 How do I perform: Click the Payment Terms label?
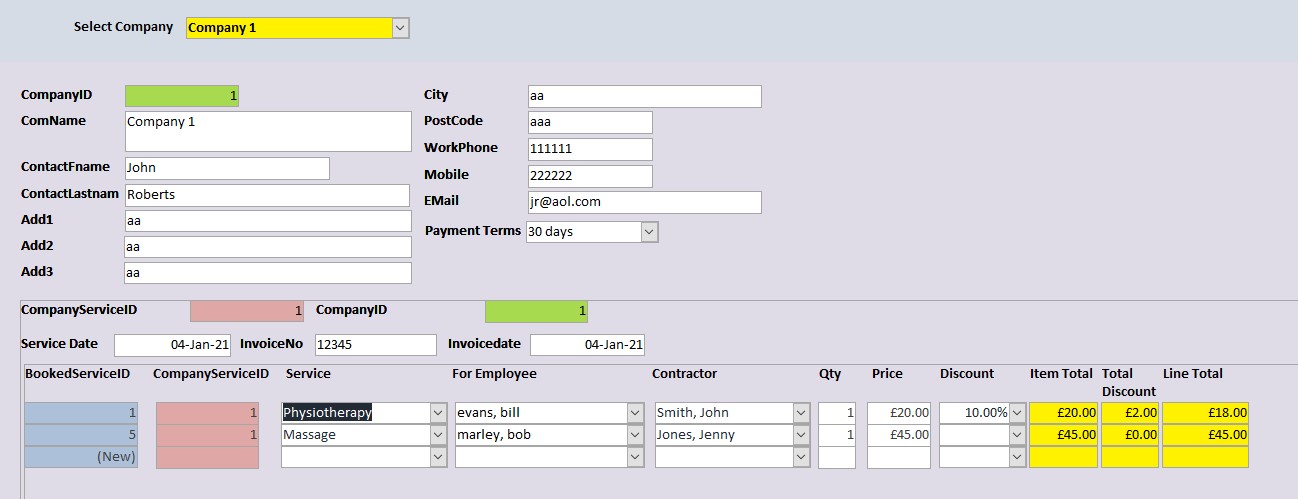click(473, 231)
